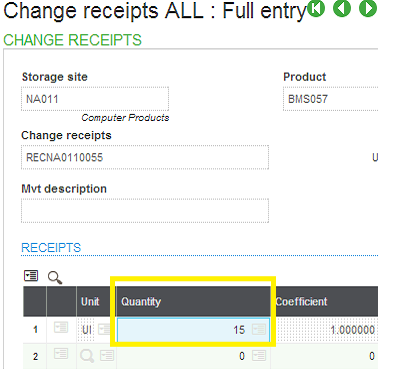Open selection icon in row 1 Quantity cell

point(259,330)
